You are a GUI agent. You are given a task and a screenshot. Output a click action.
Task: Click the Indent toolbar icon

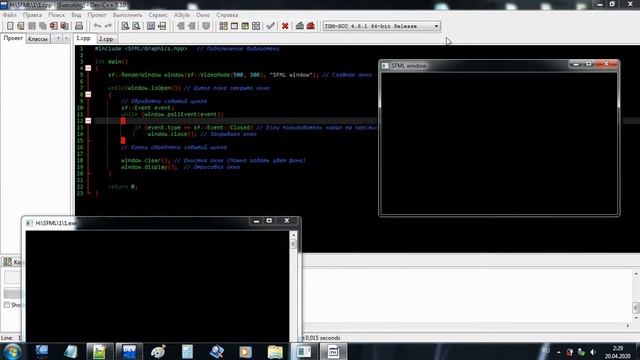coord(180,26)
